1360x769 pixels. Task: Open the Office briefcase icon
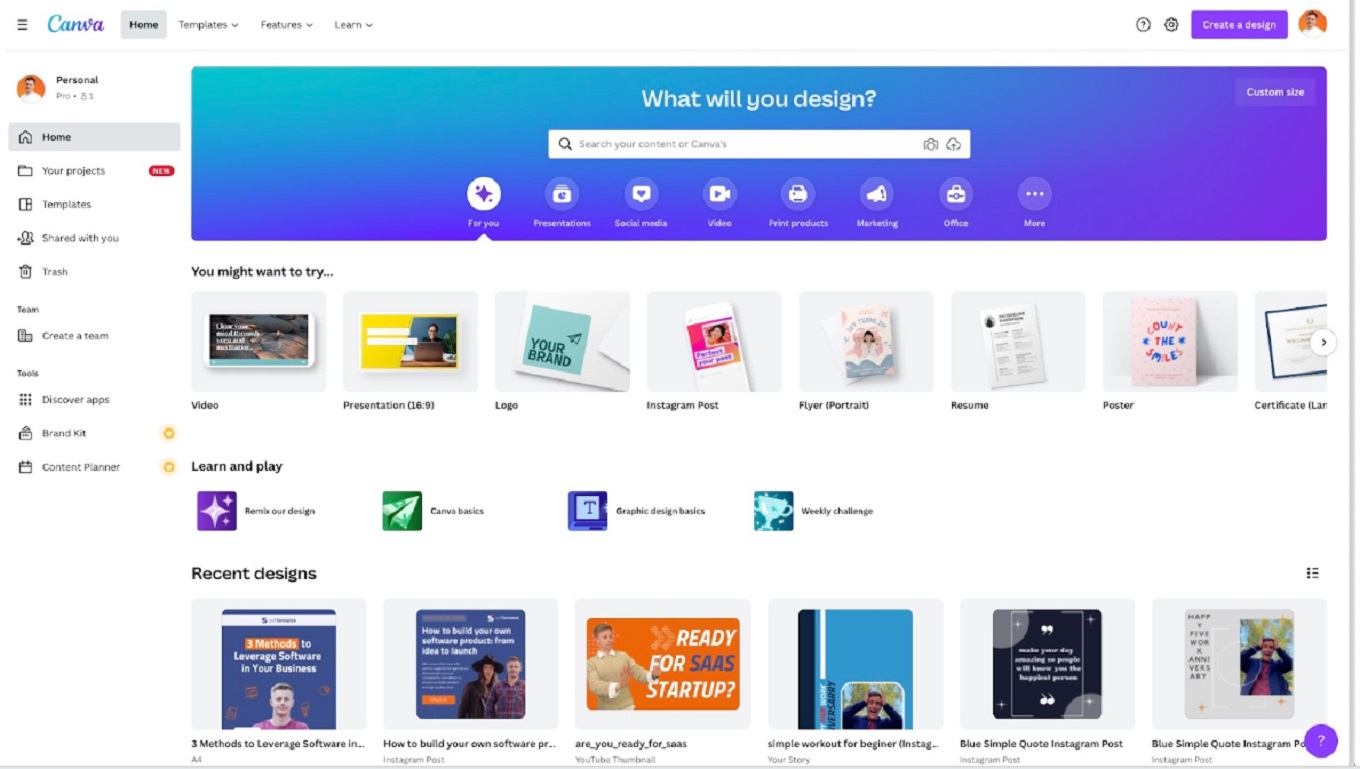pyautogui.click(x=955, y=194)
